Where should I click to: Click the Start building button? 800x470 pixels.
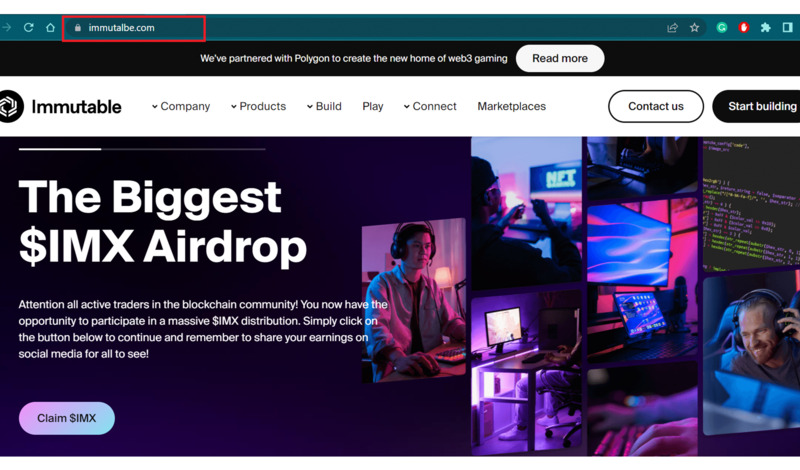(x=756, y=106)
